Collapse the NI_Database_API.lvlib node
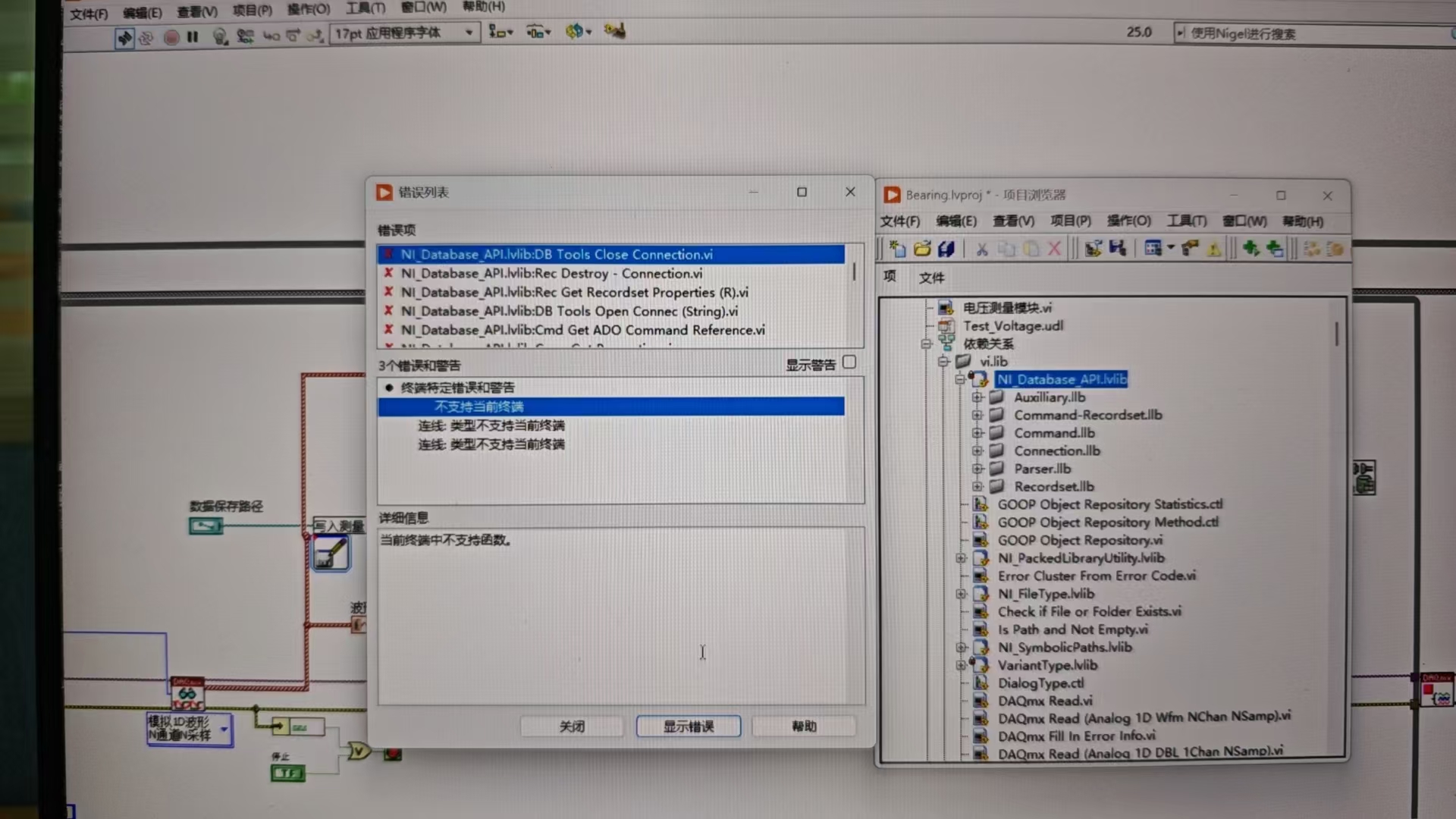Screen dimensions: 1456x819 click(961, 379)
